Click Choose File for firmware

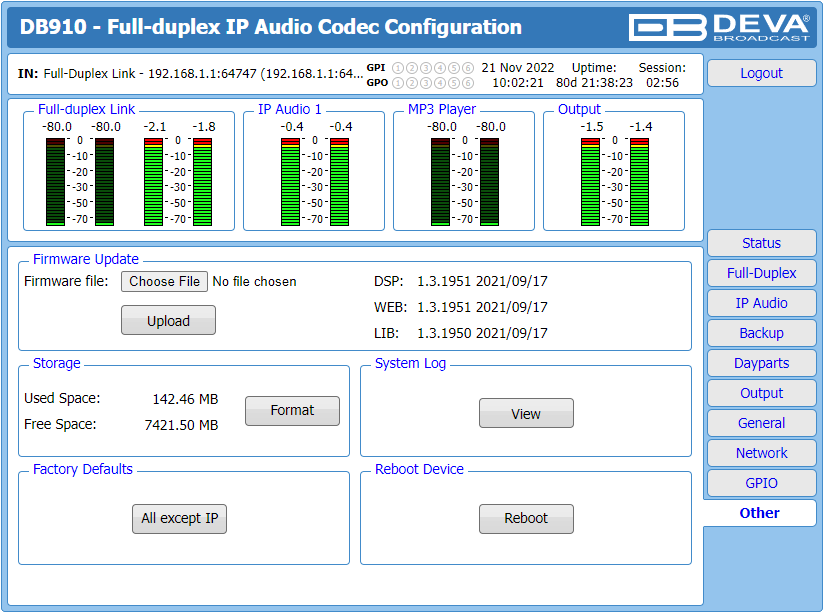[x=164, y=281]
